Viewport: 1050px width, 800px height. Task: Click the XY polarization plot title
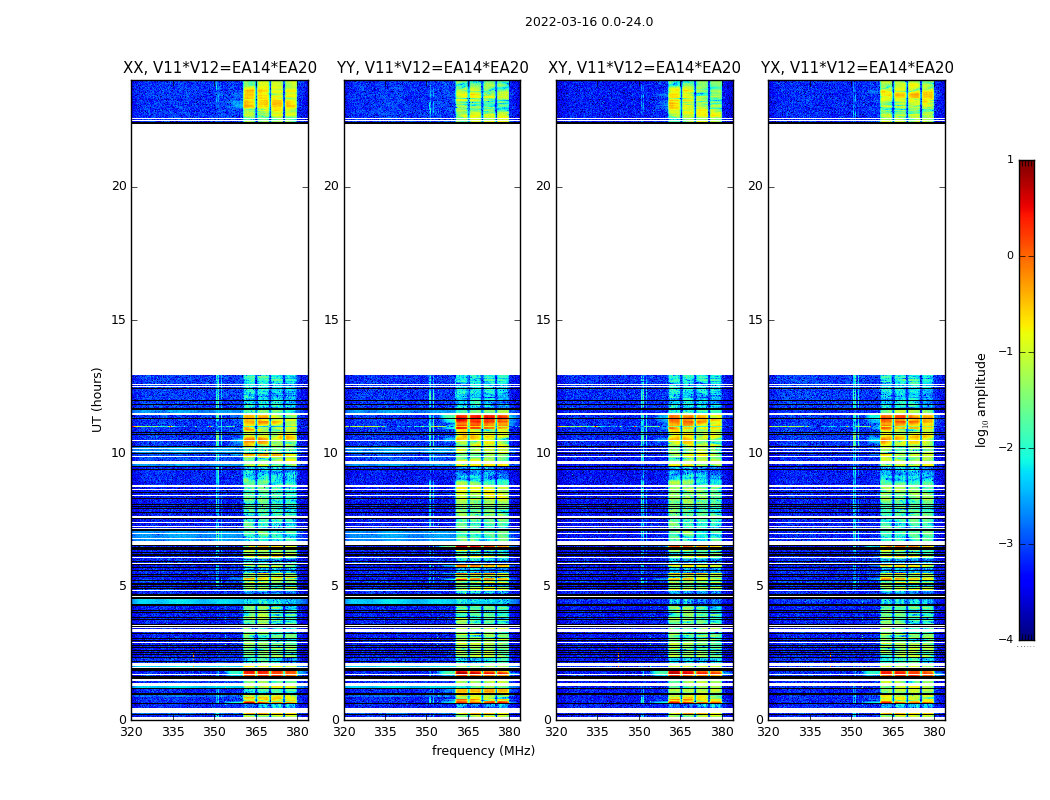pos(644,68)
